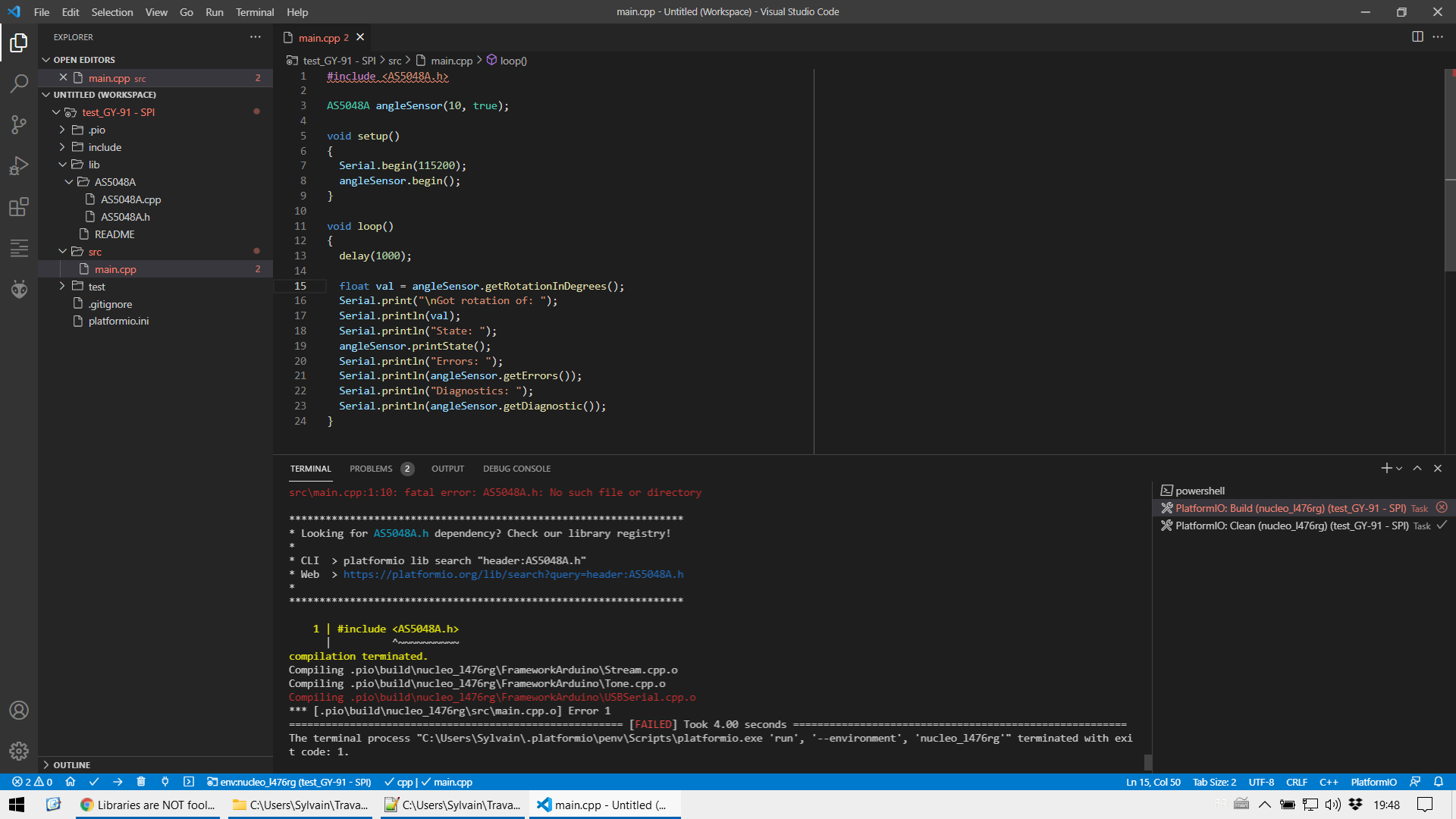Open the Search view in activity bar
The height and width of the screenshot is (819, 1456).
click(19, 83)
